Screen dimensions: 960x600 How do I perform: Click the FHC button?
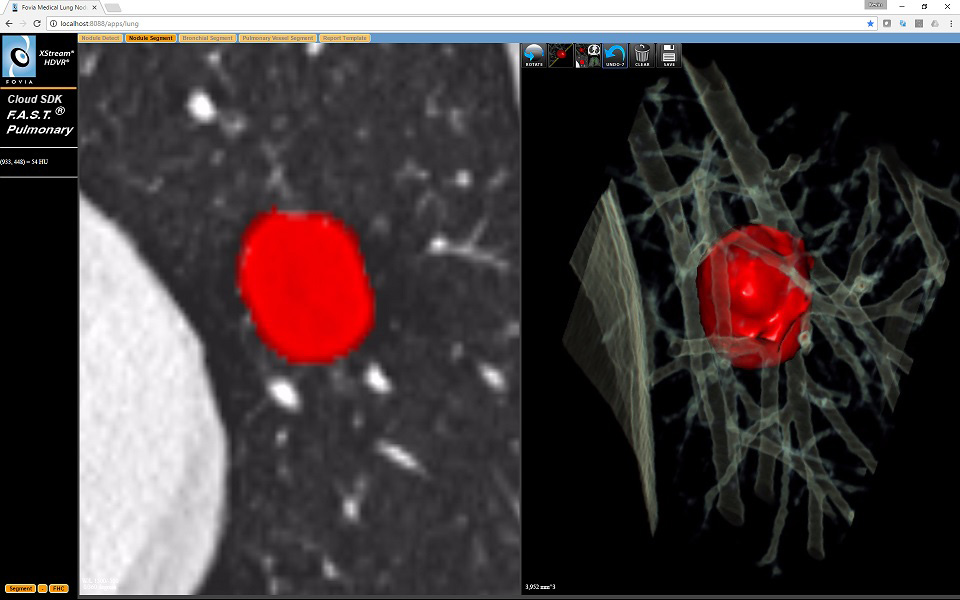pyautogui.click(x=58, y=588)
